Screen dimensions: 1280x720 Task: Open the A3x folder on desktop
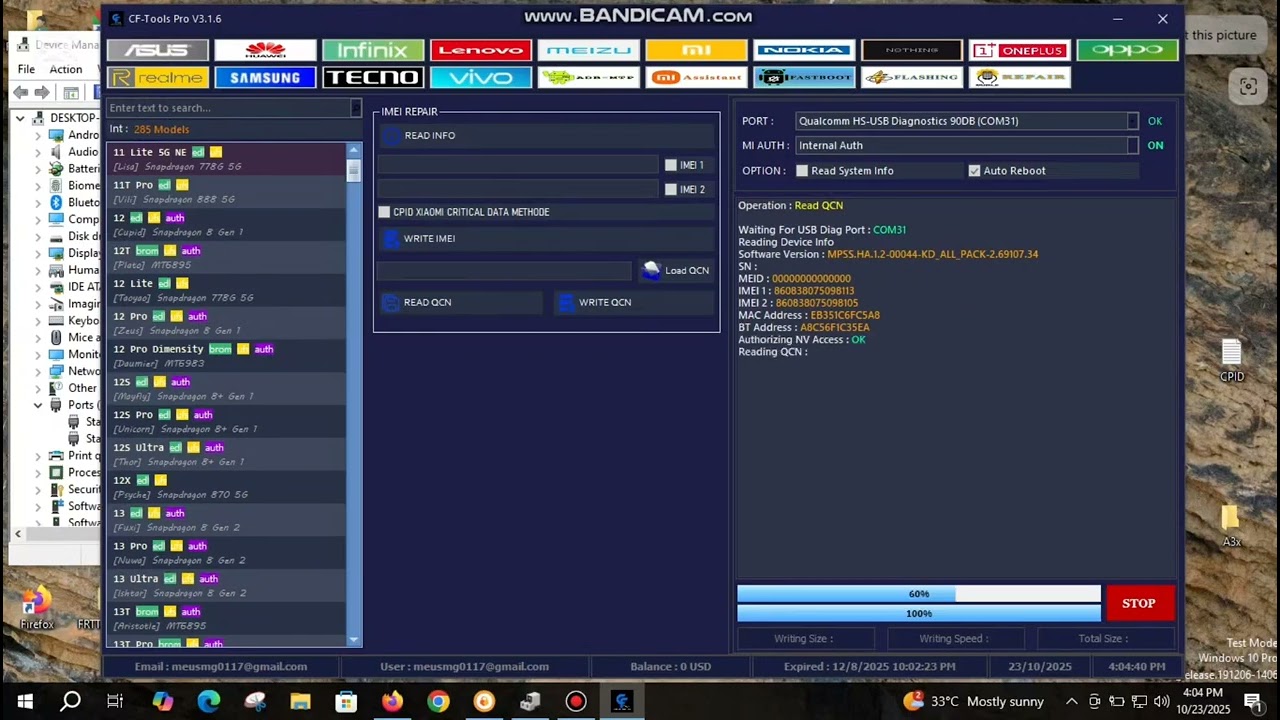pos(1231,526)
